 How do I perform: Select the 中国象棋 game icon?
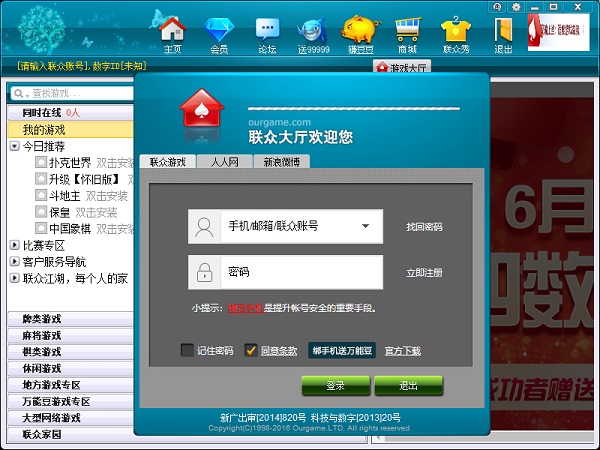41,228
